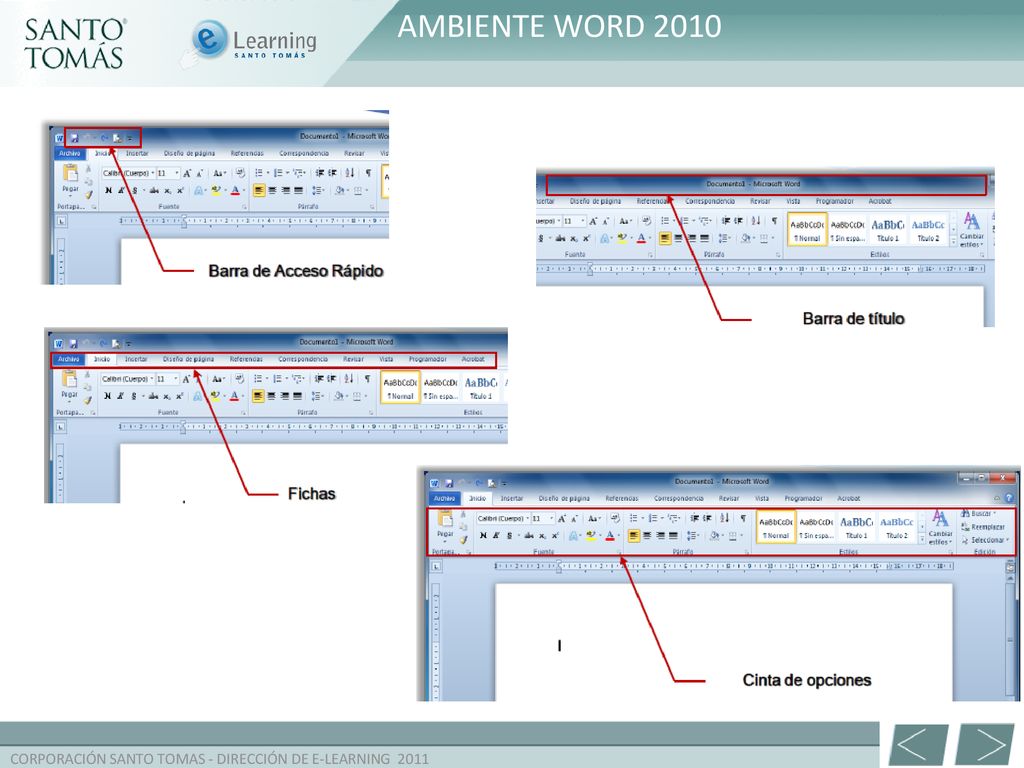Click Increase Indent icon in Cinta de opciones screenshot
Image resolution: width=1024 pixels, height=768 pixels.
pyautogui.click(x=708, y=519)
